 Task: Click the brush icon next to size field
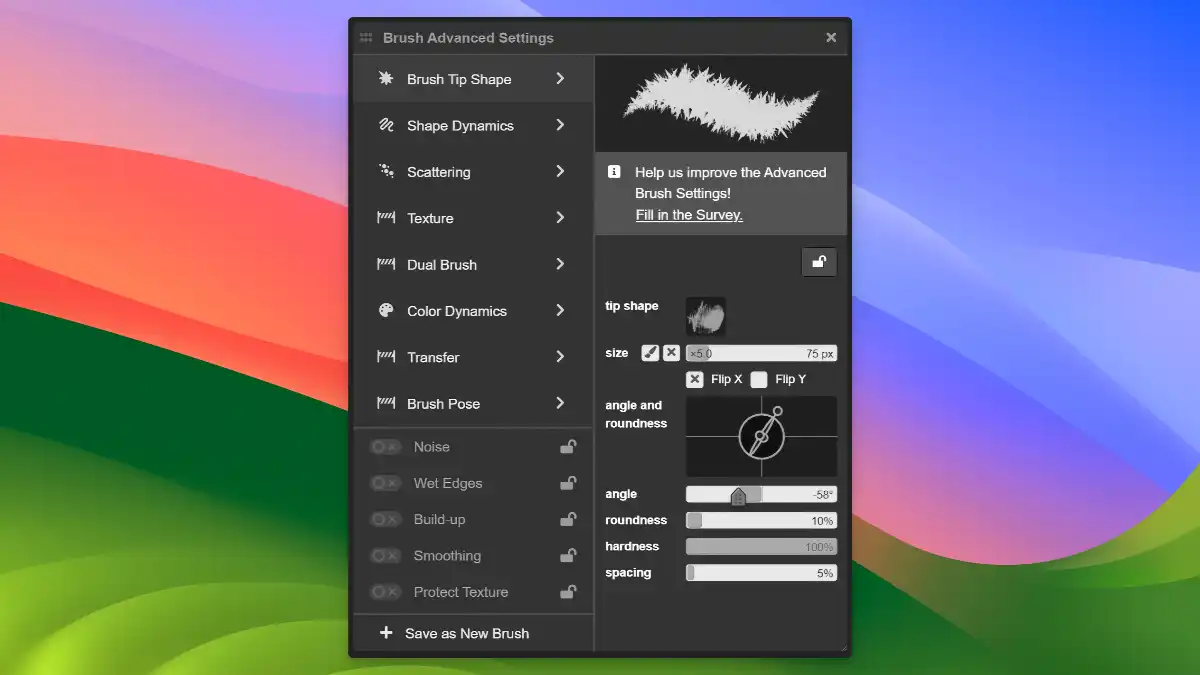[x=651, y=352]
